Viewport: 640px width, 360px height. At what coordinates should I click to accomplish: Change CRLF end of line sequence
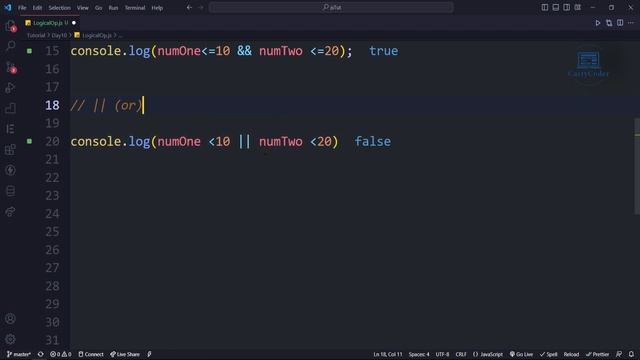click(461, 354)
